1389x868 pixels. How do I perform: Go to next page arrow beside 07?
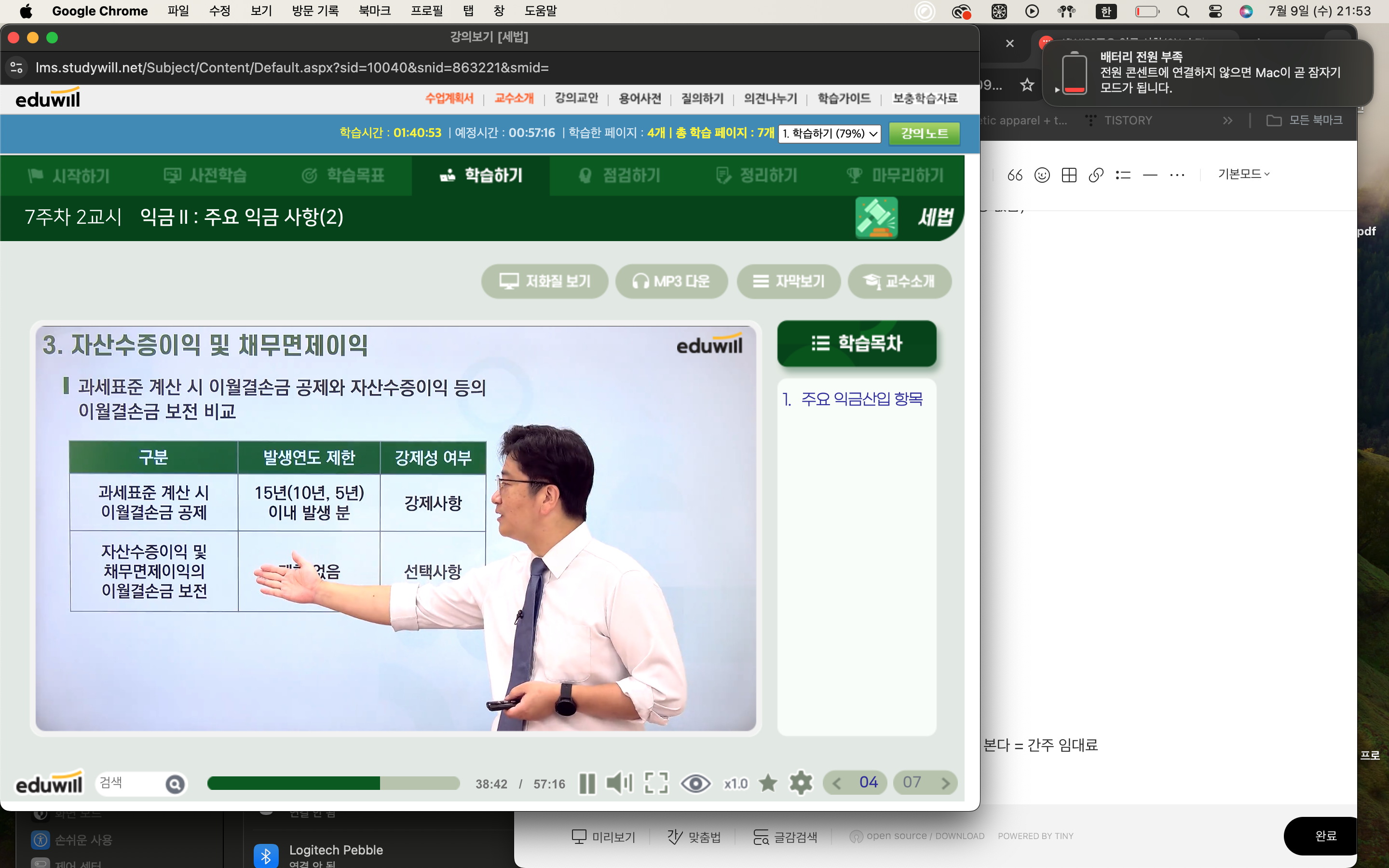945,784
